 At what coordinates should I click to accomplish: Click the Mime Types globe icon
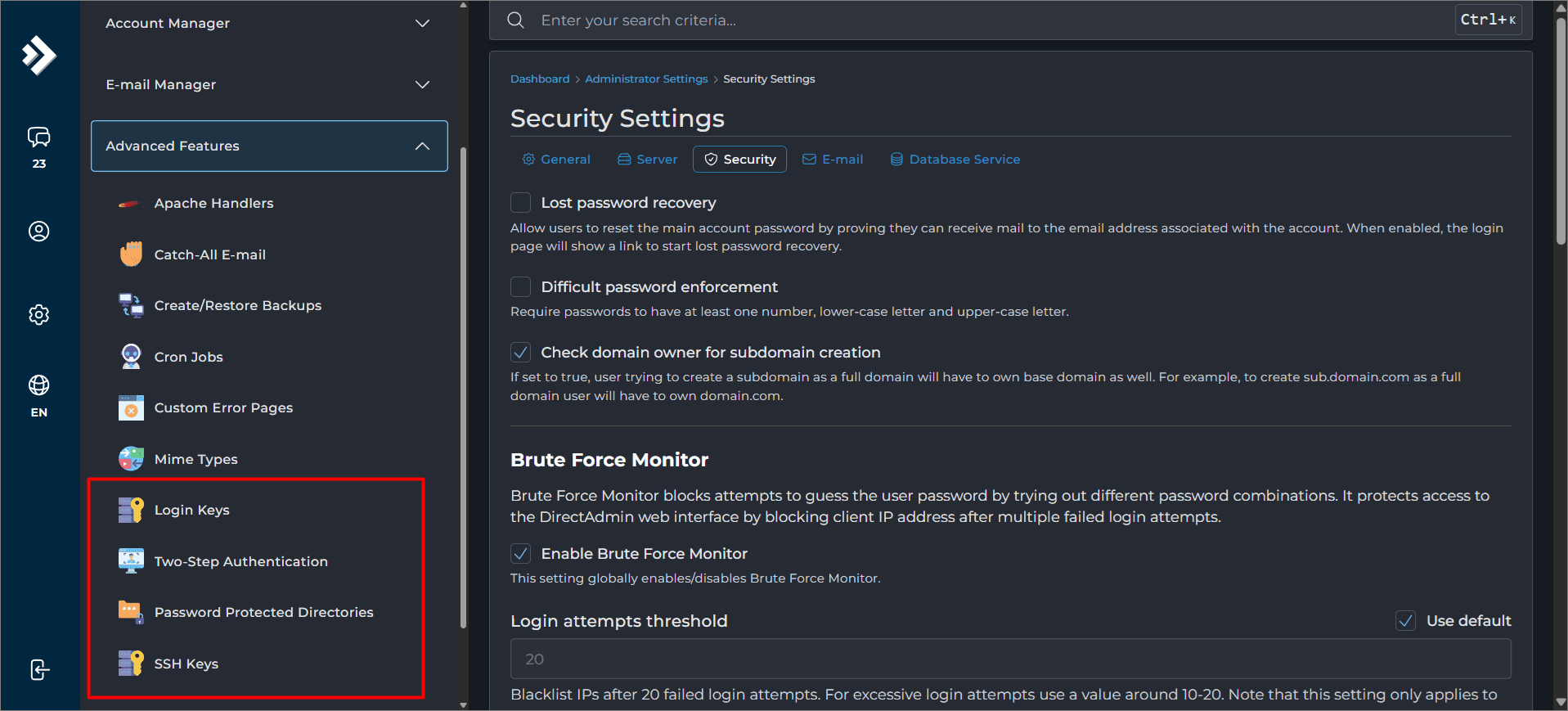point(131,459)
